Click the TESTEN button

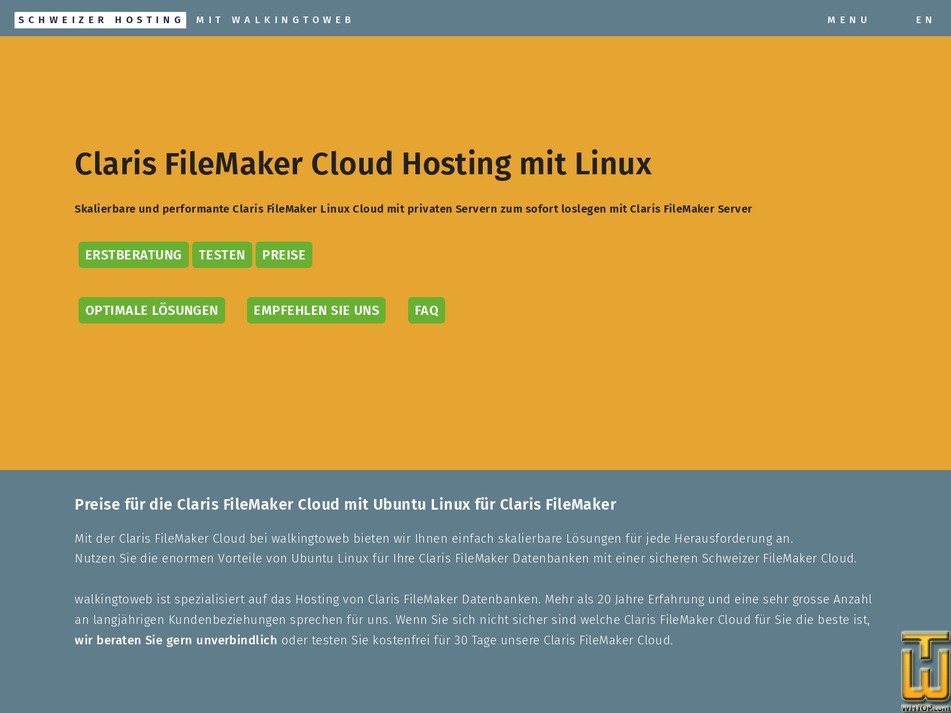point(222,255)
